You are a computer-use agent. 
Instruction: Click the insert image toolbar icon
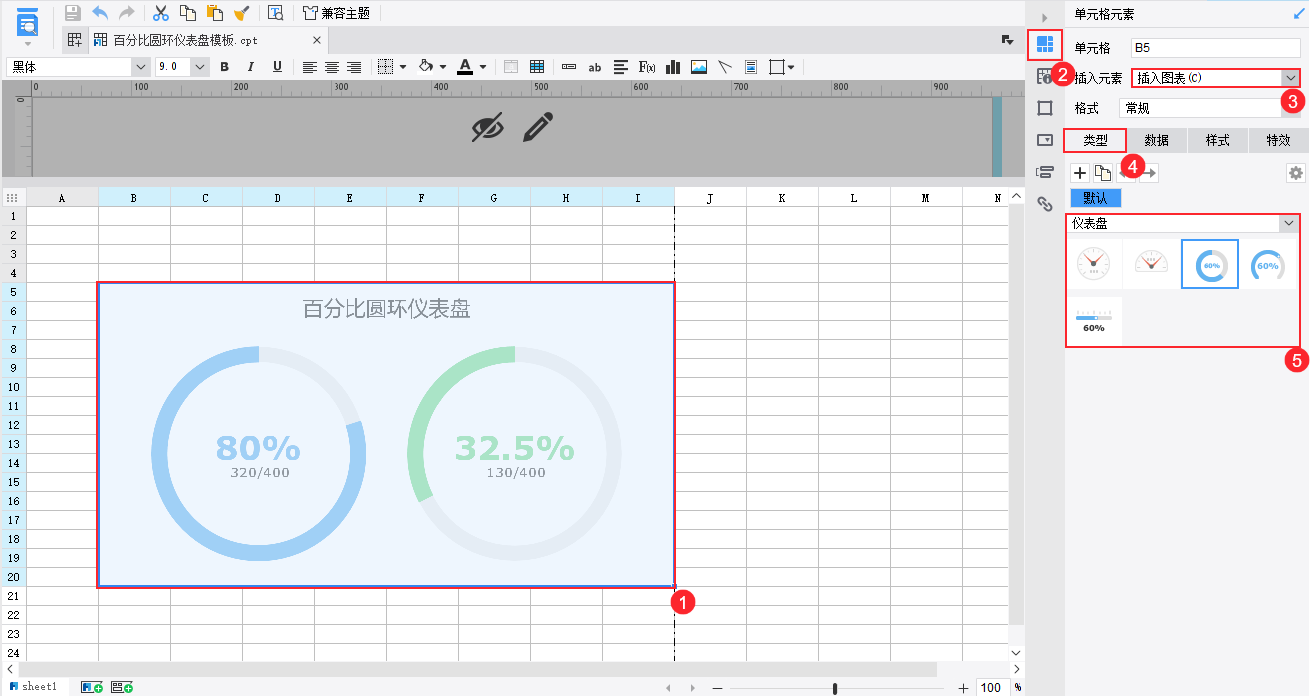[697, 67]
